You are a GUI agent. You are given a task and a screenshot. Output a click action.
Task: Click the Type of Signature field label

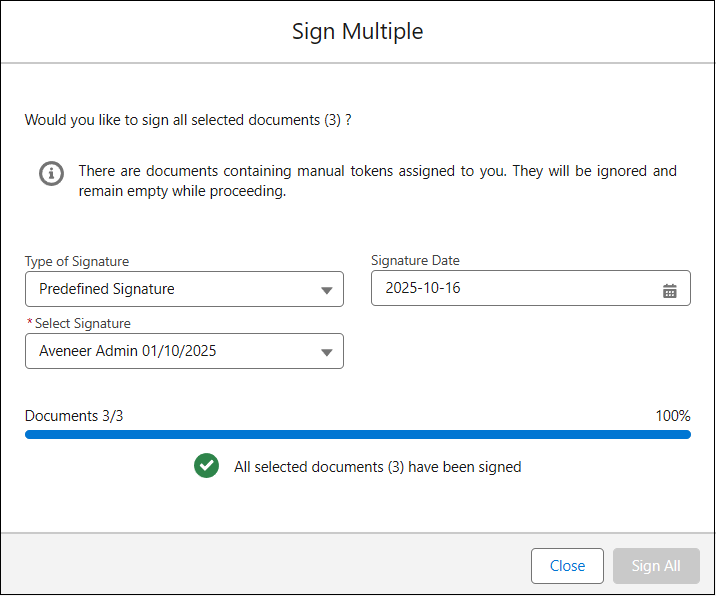pyautogui.click(x=77, y=261)
